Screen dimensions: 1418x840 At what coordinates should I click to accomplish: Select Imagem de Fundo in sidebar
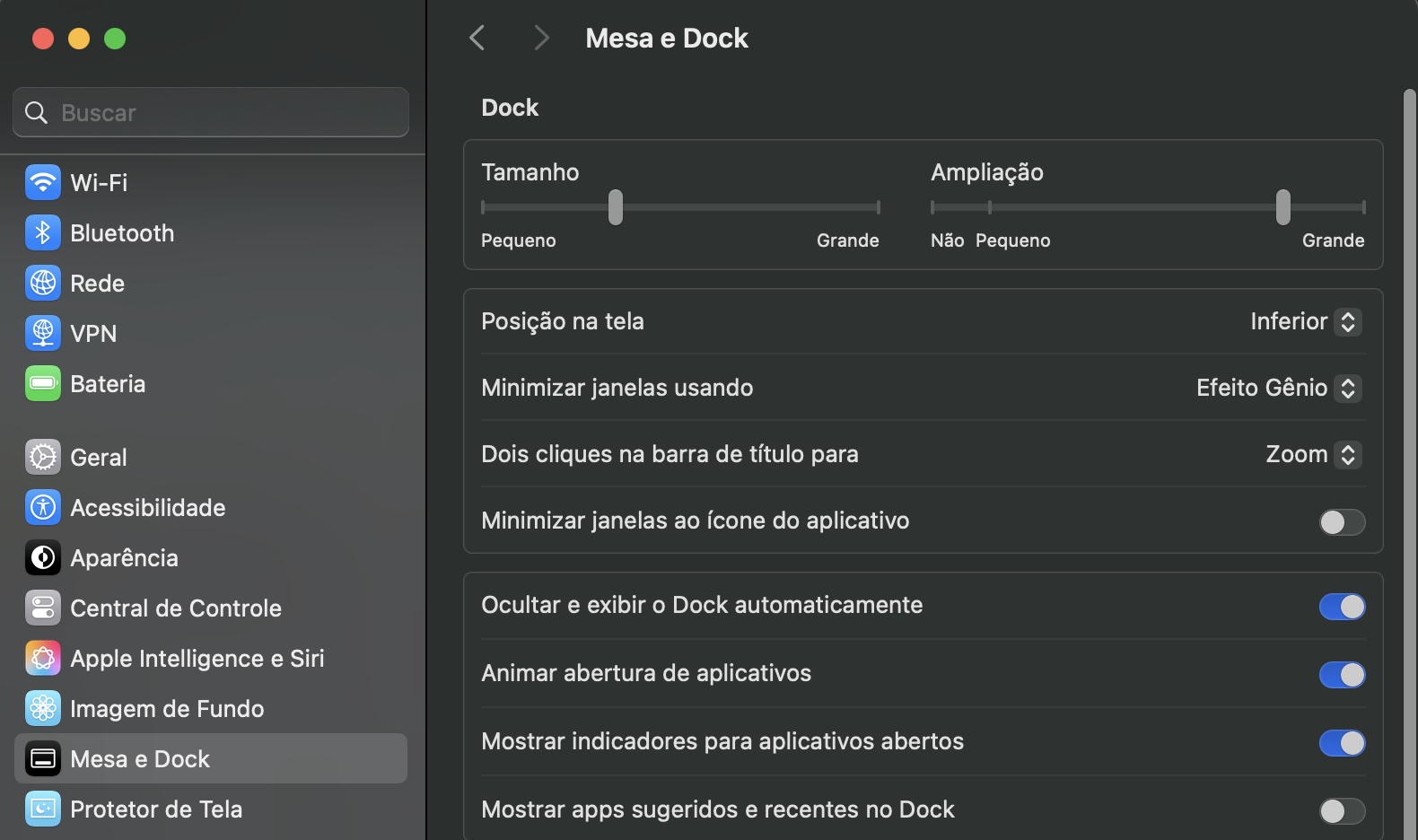211,709
